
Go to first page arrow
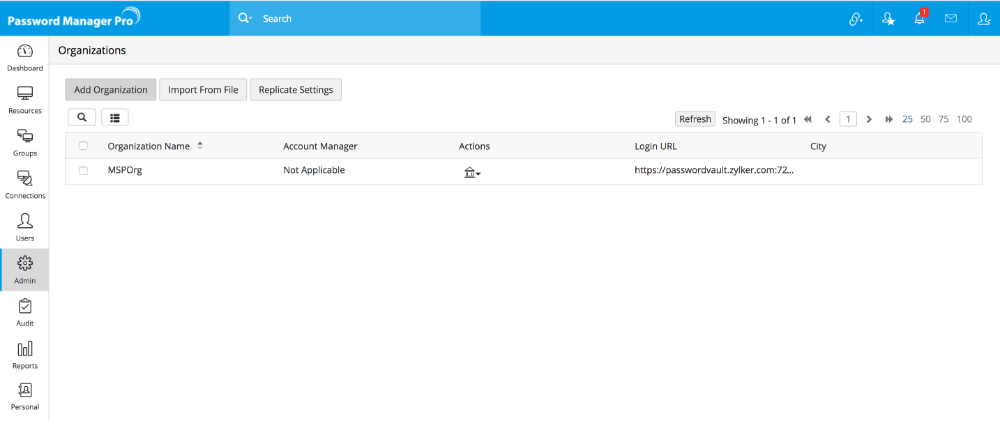(x=807, y=119)
